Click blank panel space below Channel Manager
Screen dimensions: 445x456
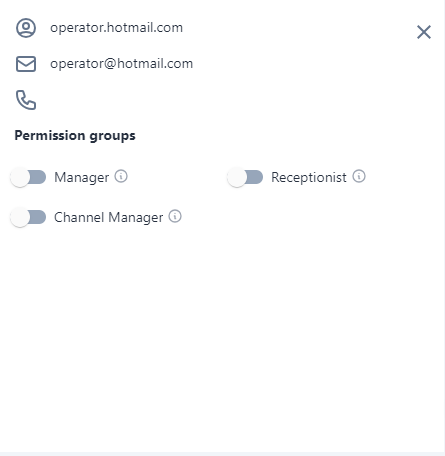click(222, 333)
